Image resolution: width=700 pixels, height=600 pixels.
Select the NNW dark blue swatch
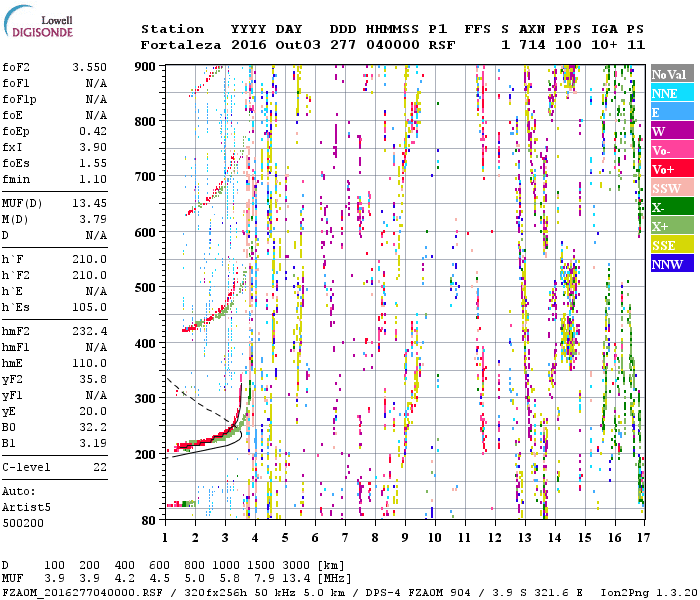(672, 264)
